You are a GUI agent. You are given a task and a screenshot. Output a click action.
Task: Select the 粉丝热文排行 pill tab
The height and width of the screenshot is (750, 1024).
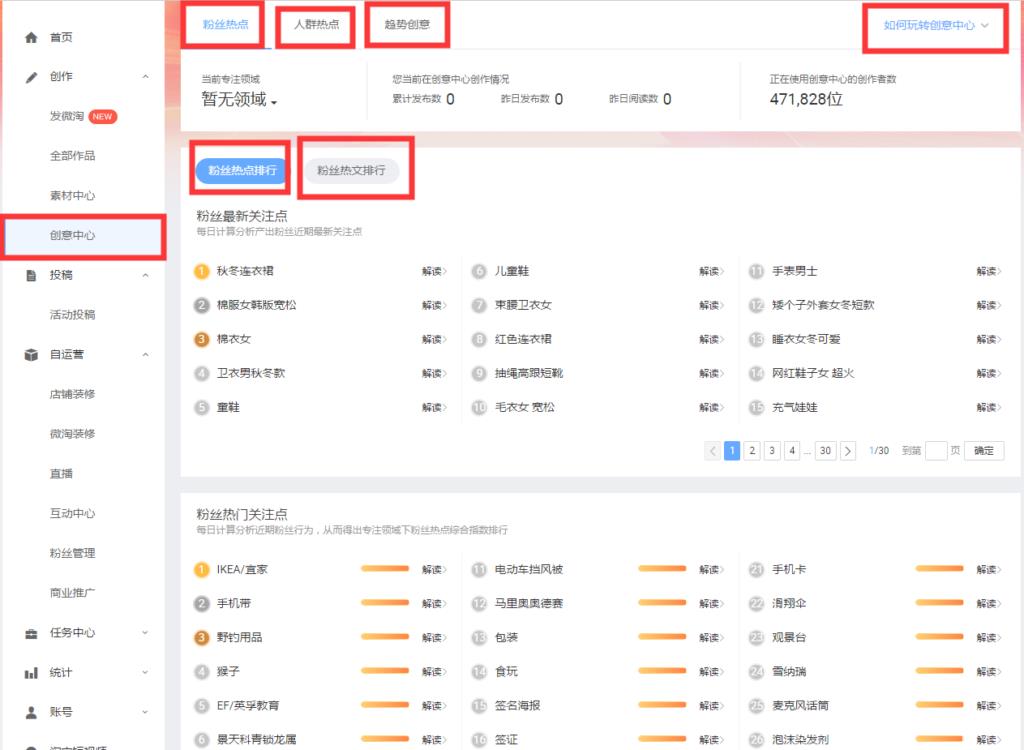(351, 171)
